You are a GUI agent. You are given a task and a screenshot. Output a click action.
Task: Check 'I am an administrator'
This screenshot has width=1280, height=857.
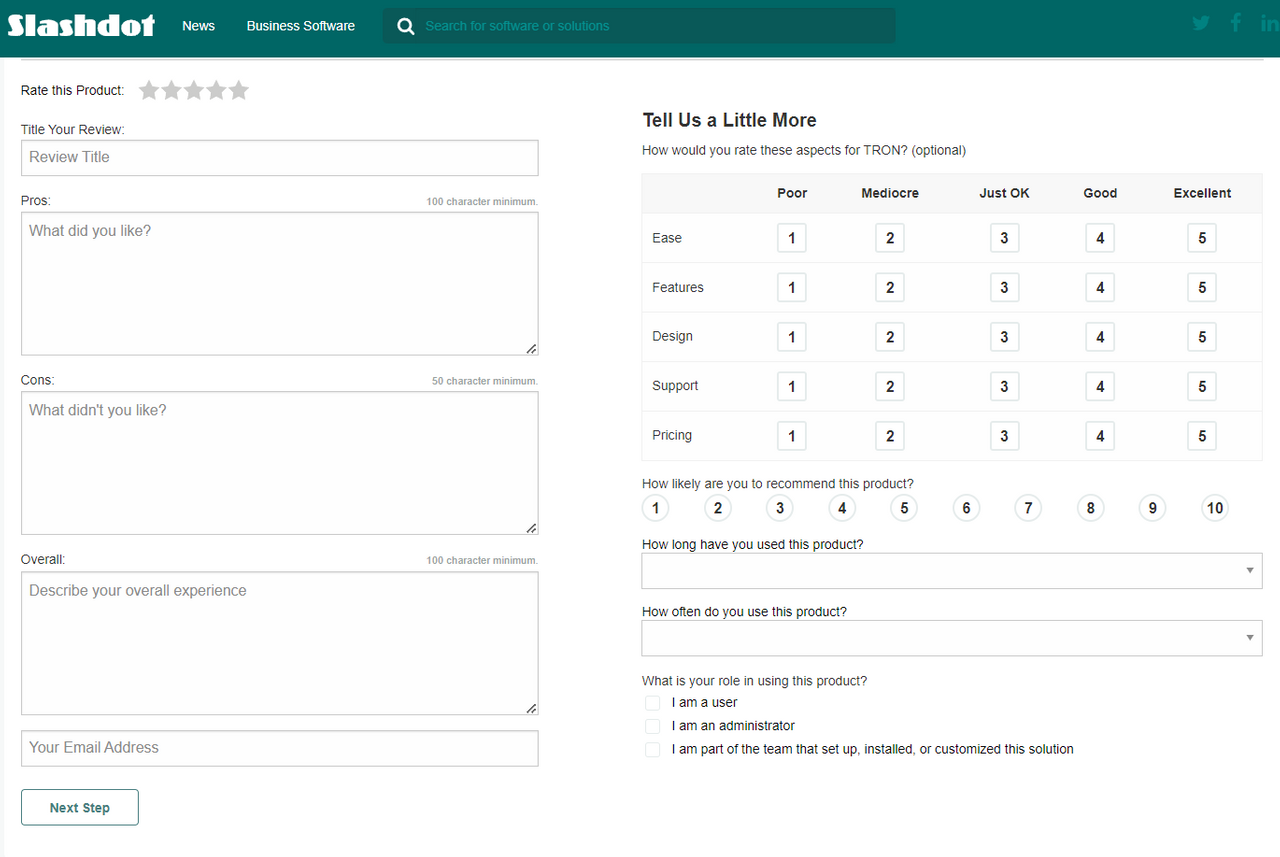point(653,726)
